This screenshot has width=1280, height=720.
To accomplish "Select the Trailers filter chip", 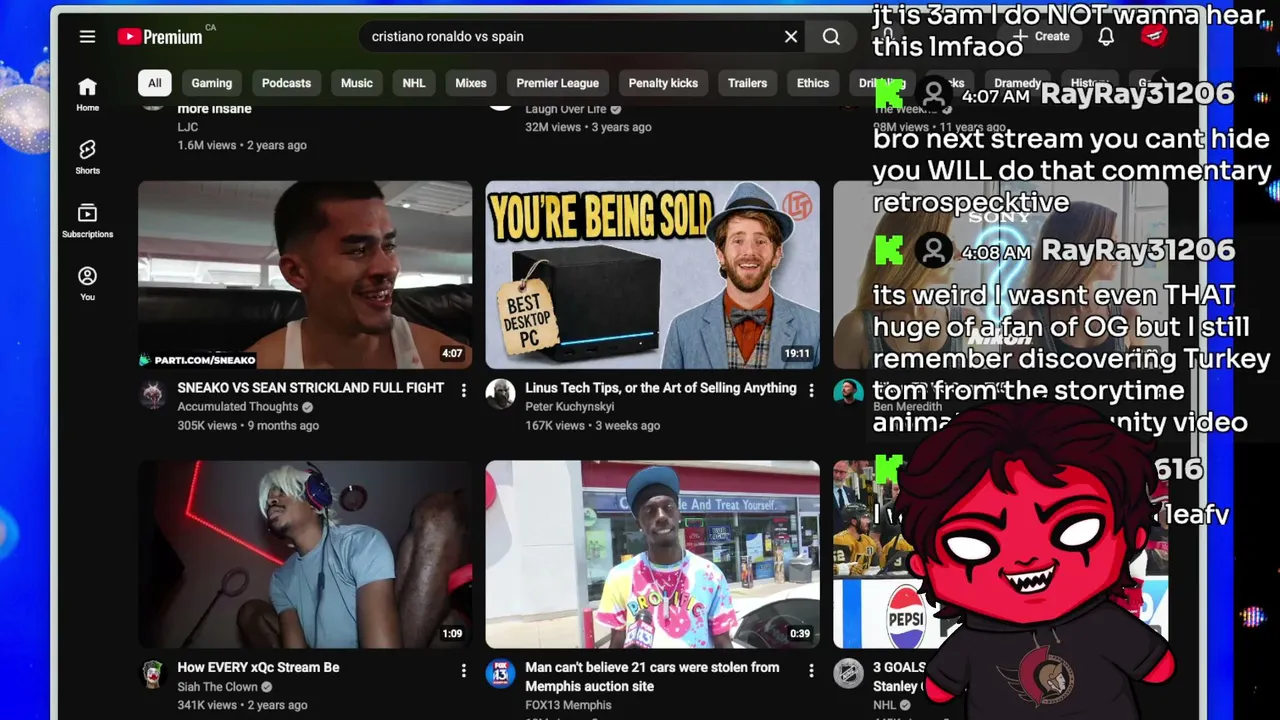I will coord(747,83).
